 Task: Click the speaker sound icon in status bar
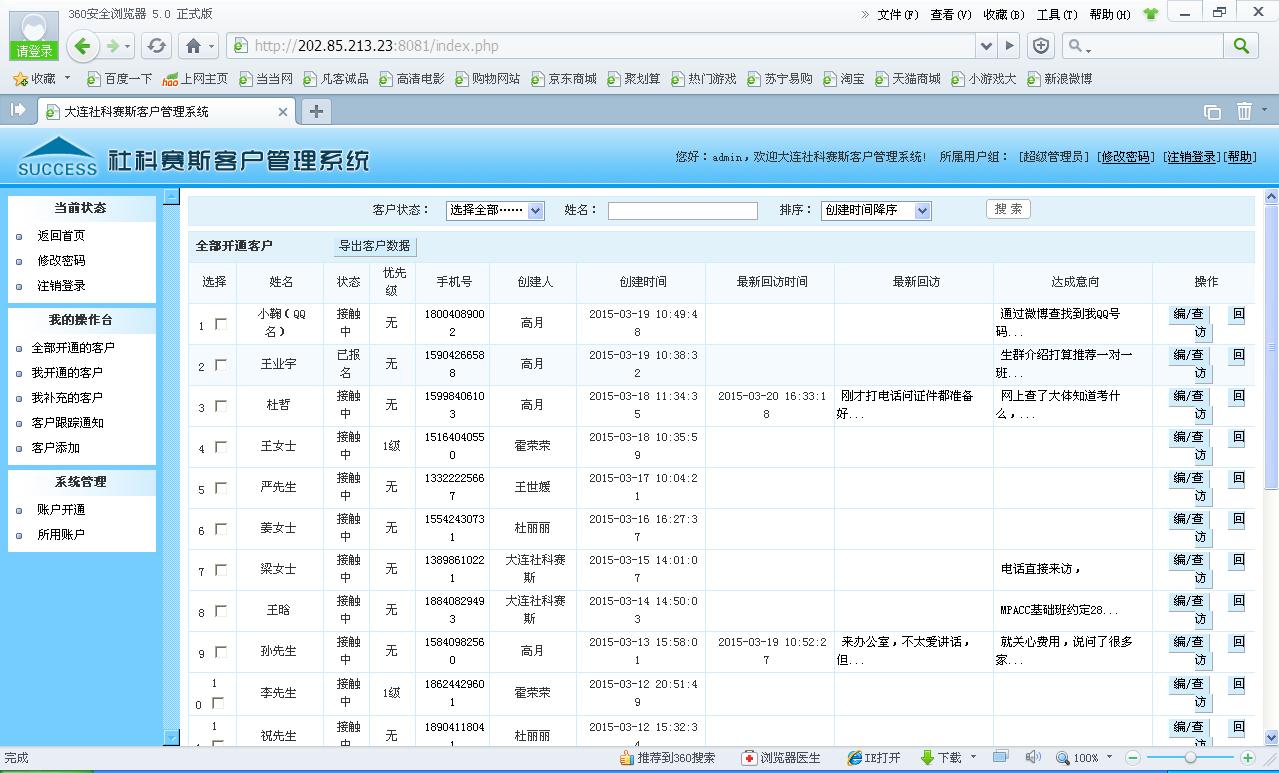[x=1033, y=757]
